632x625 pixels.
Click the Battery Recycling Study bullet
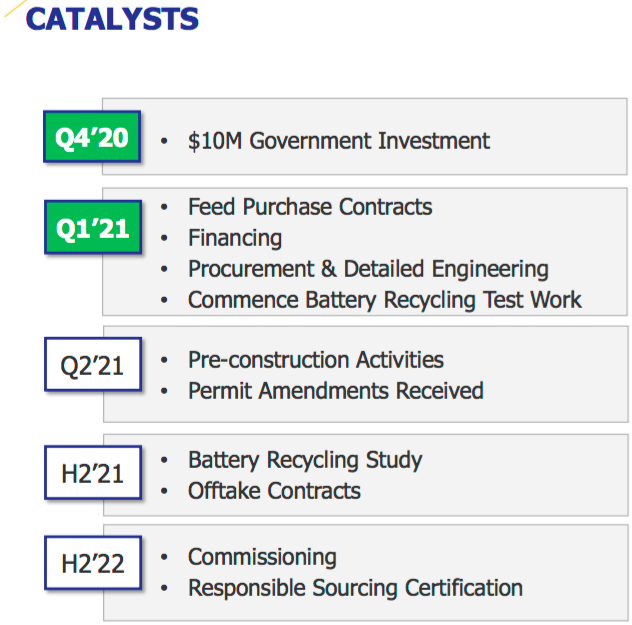[x=305, y=460]
